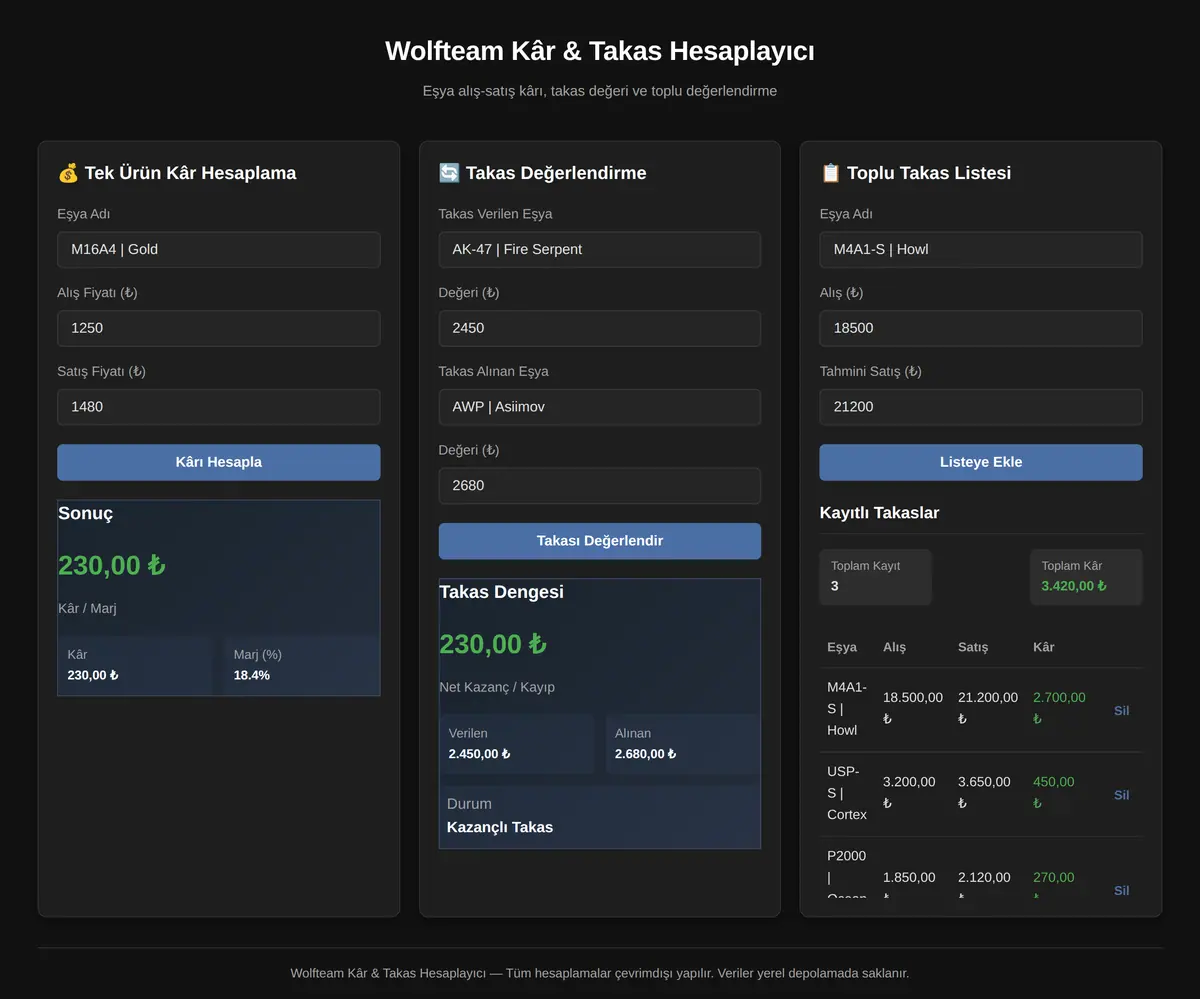Click the Toplam Kâr value 3.420,00 ₺
This screenshot has width=1200, height=999.
[x=1074, y=586]
